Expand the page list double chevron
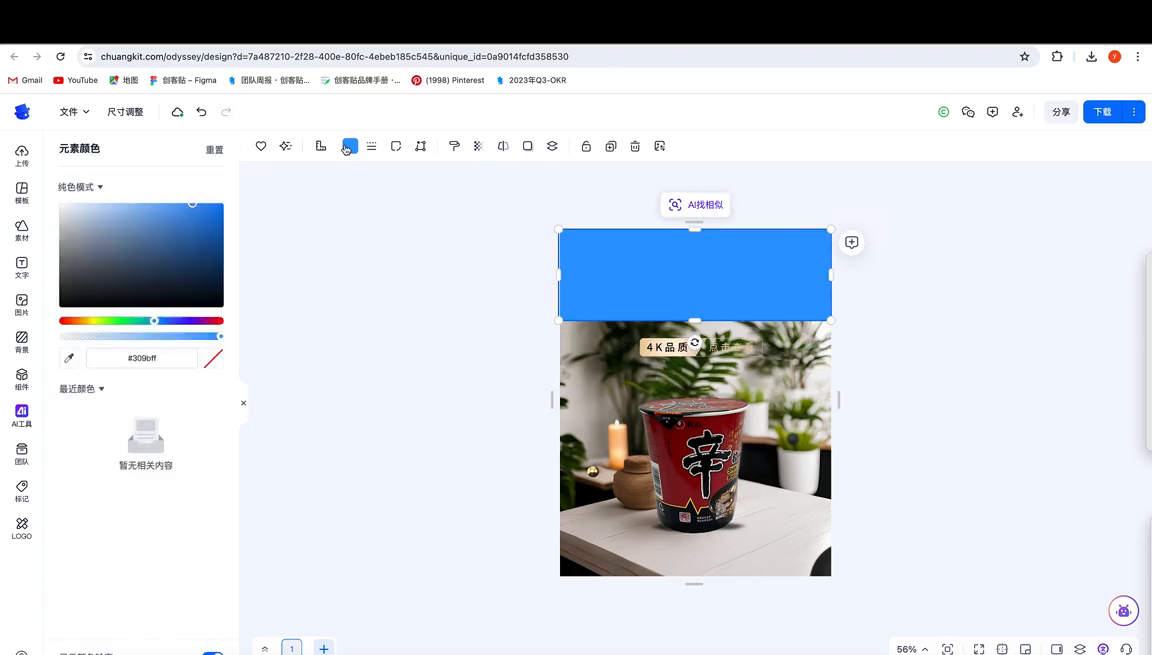Image resolution: width=1152 pixels, height=655 pixels. tap(264, 649)
